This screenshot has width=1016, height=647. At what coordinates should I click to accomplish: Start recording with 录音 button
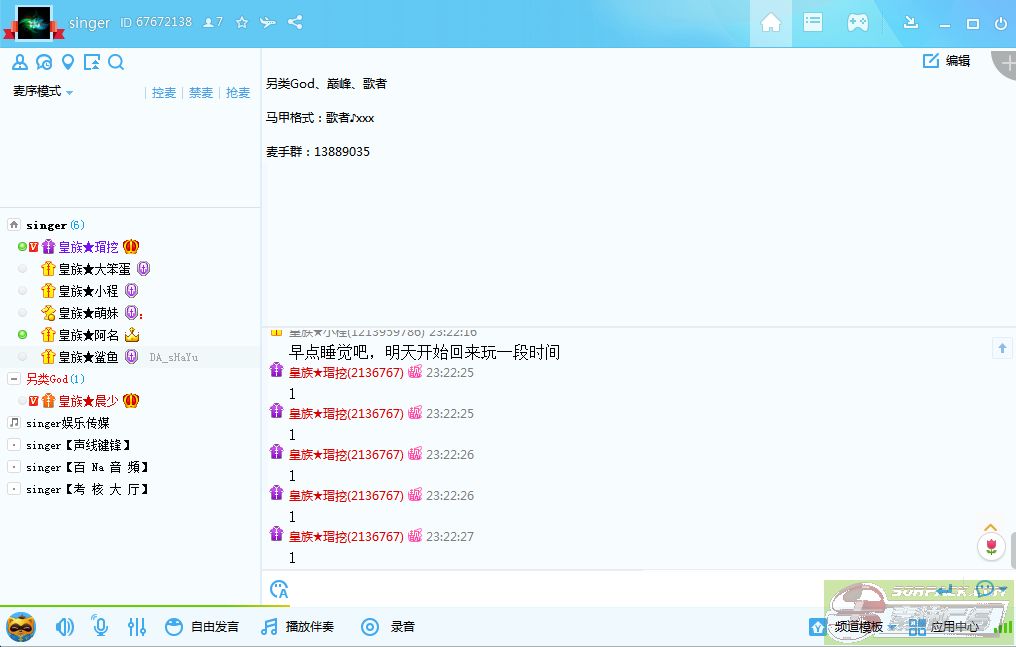(387, 627)
